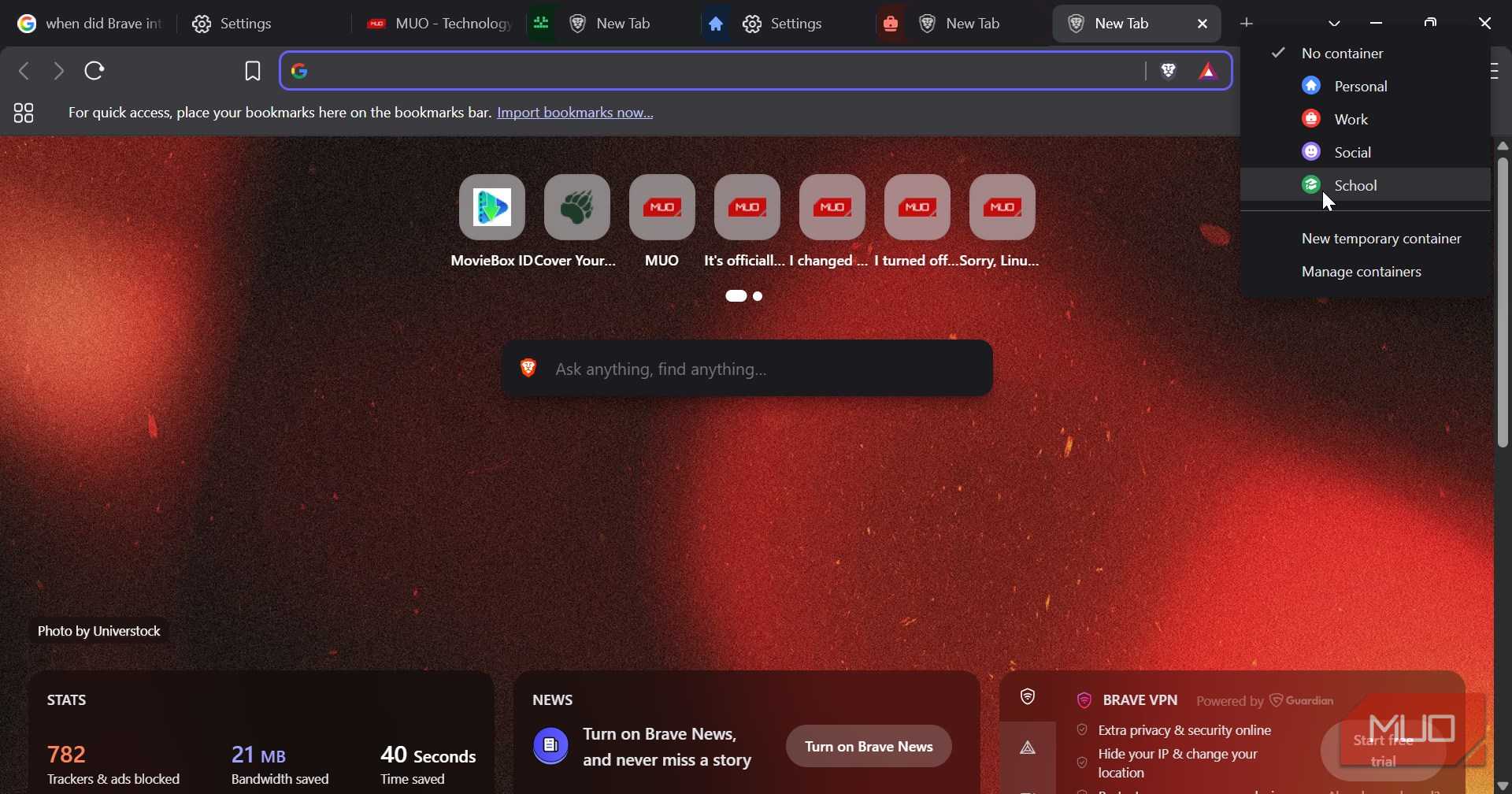Open tab groups grid icon on bookmarks bar
Viewport: 1512px width, 794px height.
click(24, 113)
